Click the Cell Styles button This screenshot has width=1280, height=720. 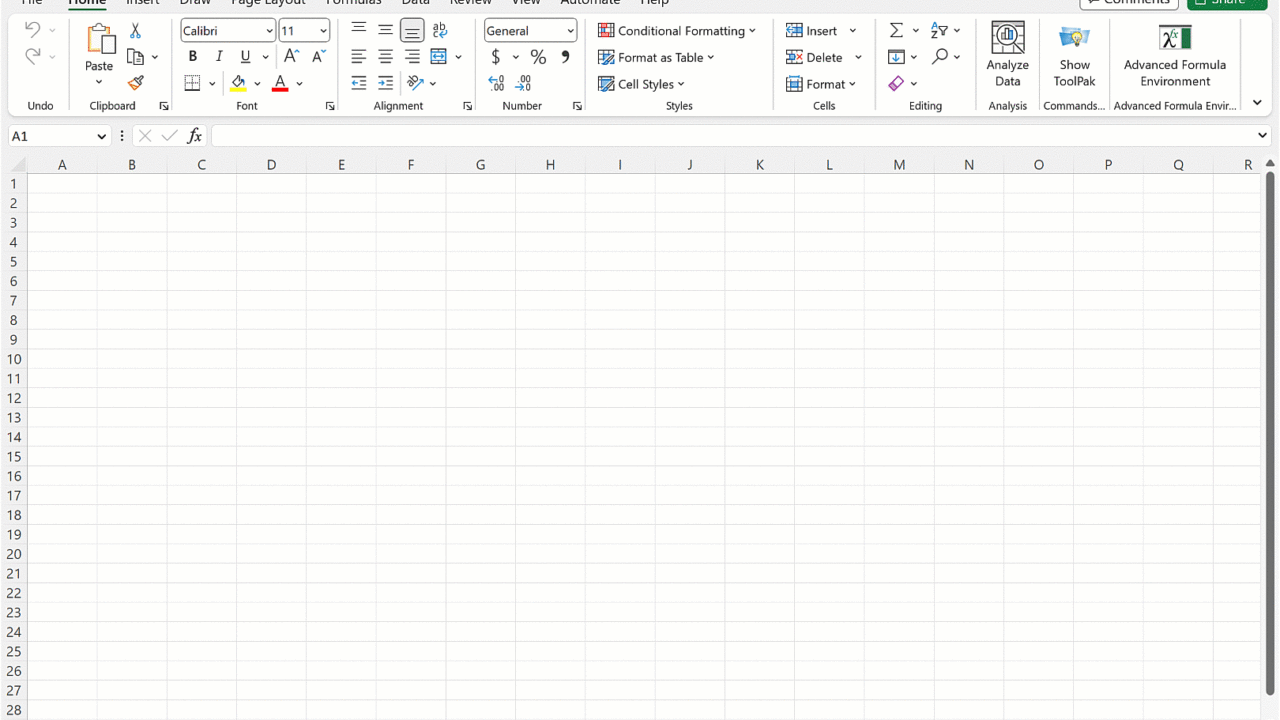coord(641,84)
